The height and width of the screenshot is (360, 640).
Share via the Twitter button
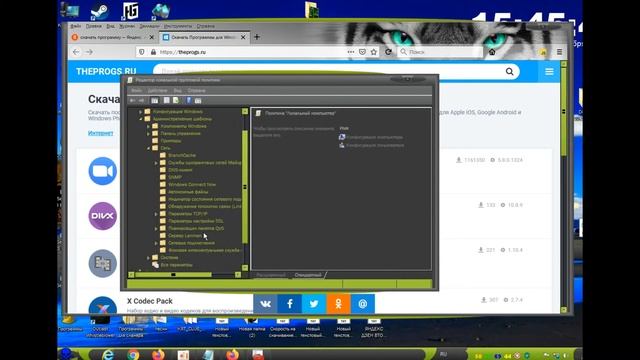314,304
